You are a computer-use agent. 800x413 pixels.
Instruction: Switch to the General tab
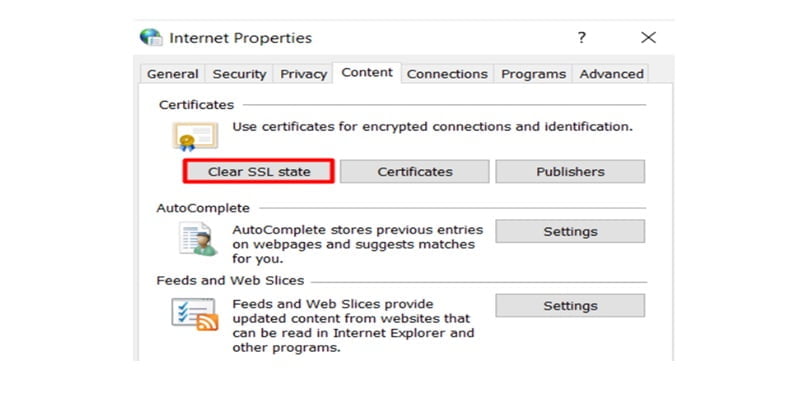[x=172, y=74]
